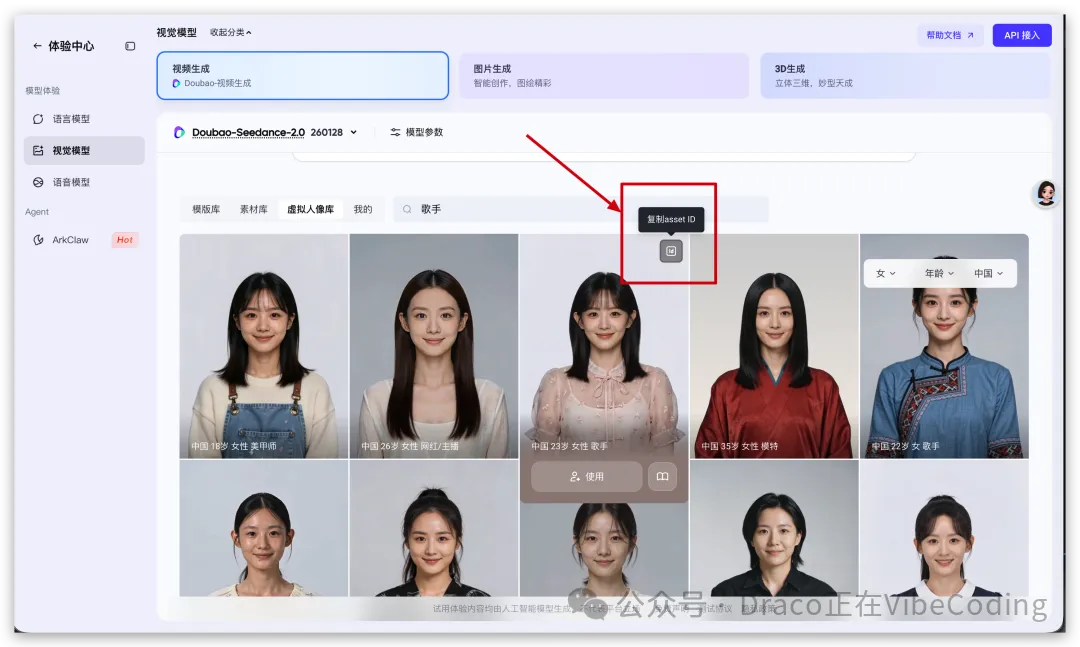Click the avatar assistant icon on the right
The image size is (1080, 647).
1046,194
